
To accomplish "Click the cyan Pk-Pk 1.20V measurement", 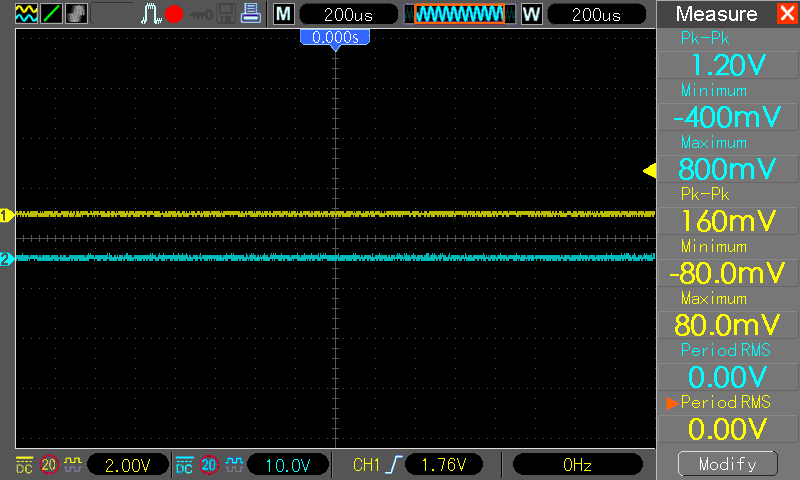I will [x=728, y=65].
